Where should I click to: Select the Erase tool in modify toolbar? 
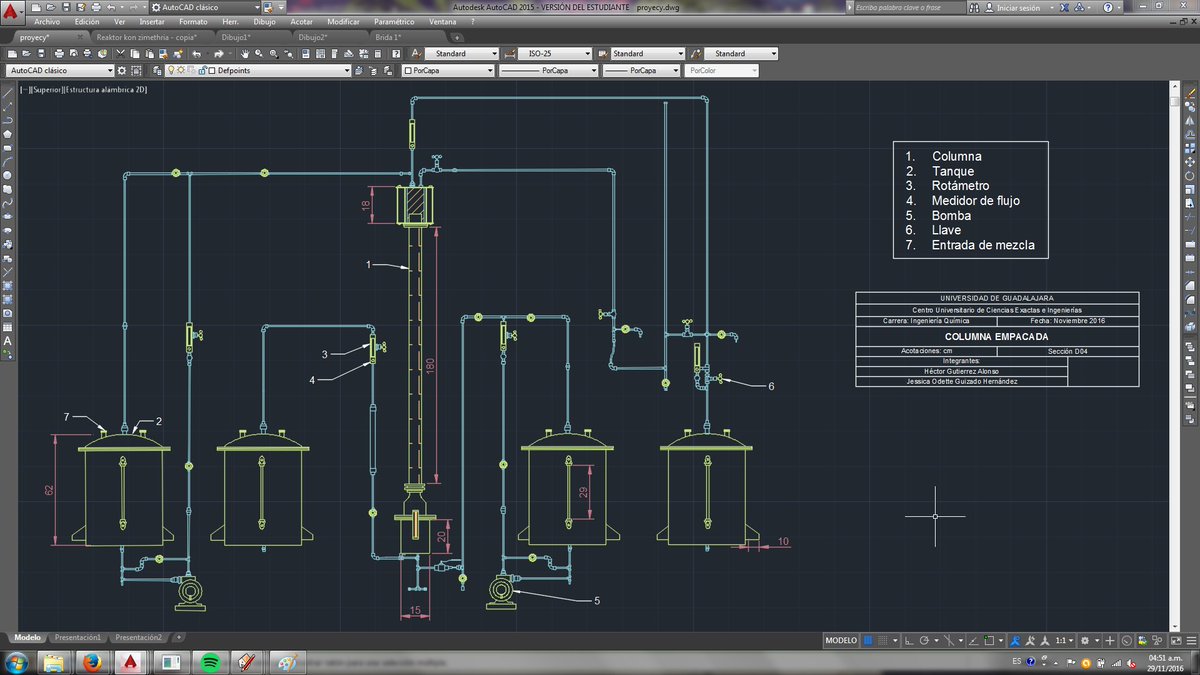pyautogui.click(x=1190, y=94)
